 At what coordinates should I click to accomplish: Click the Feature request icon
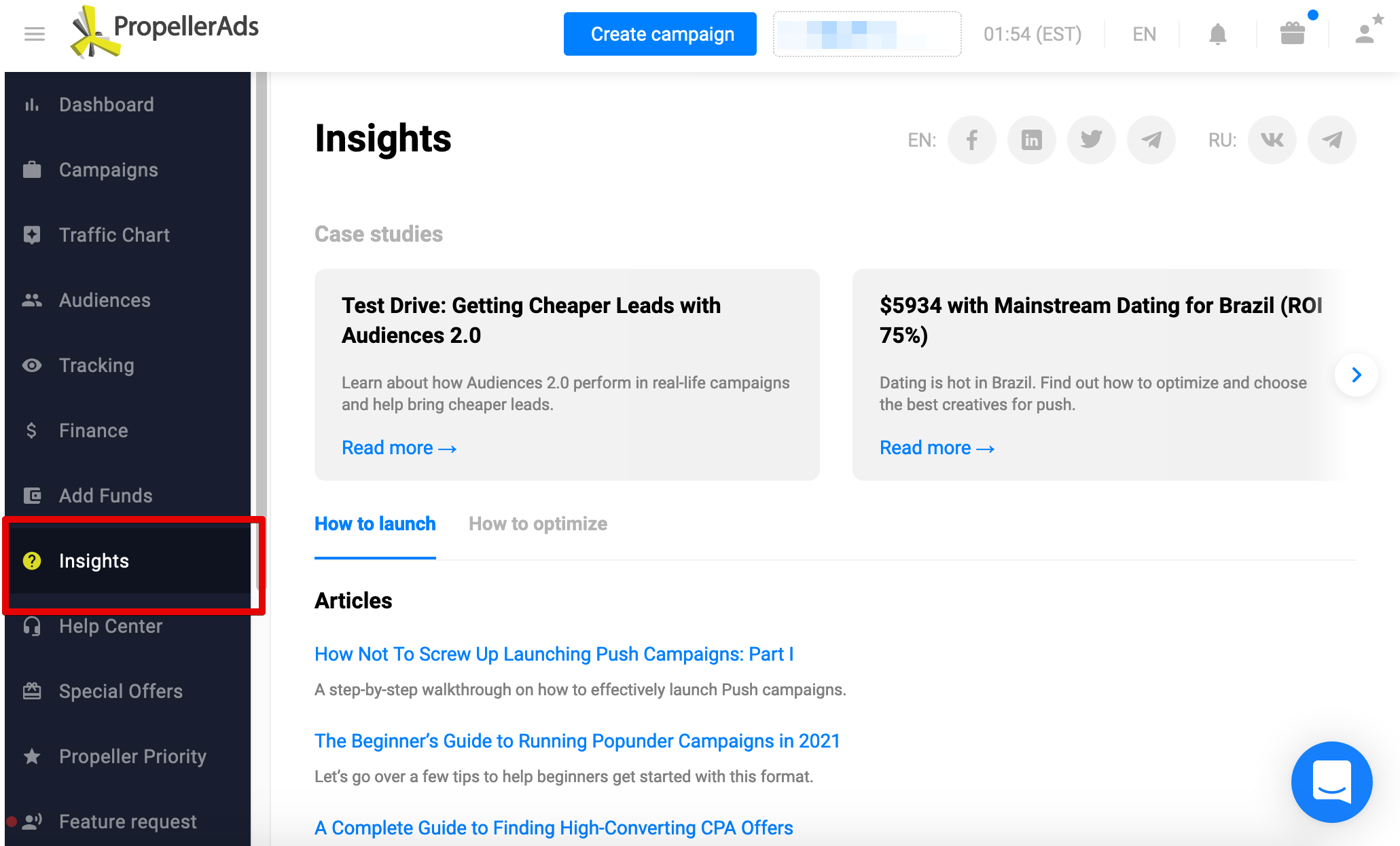click(x=32, y=822)
